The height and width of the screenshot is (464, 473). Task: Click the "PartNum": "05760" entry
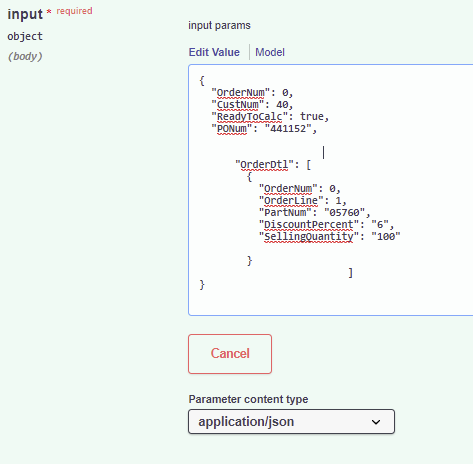click(315, 213)
